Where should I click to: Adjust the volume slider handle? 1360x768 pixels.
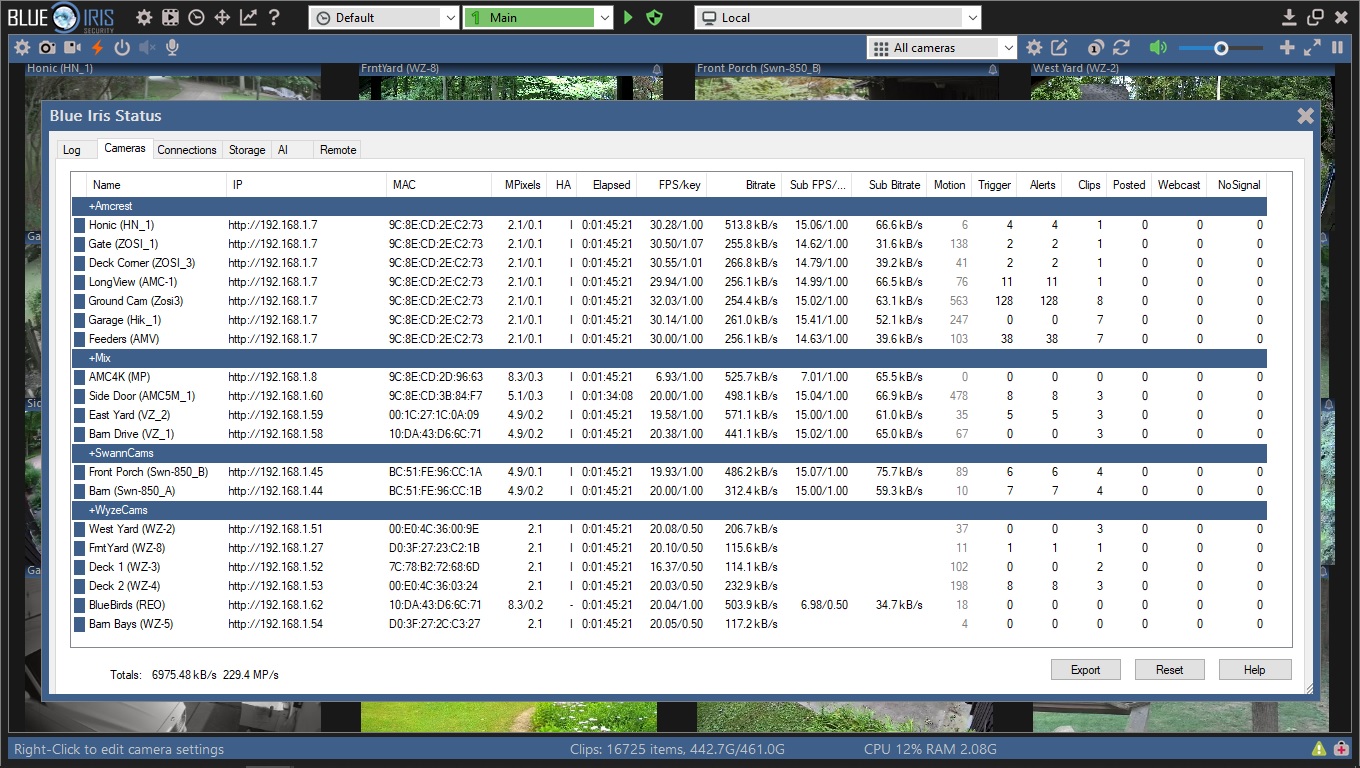(x=1221, y=47)
